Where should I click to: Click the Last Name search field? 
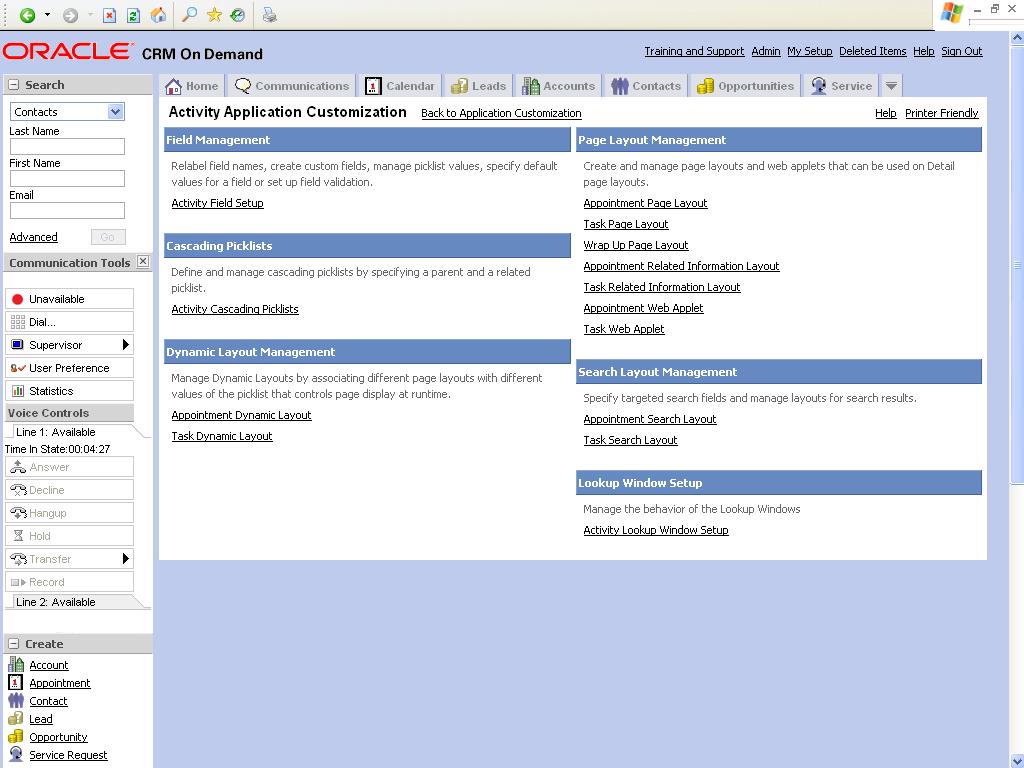(x=67, y=146)
